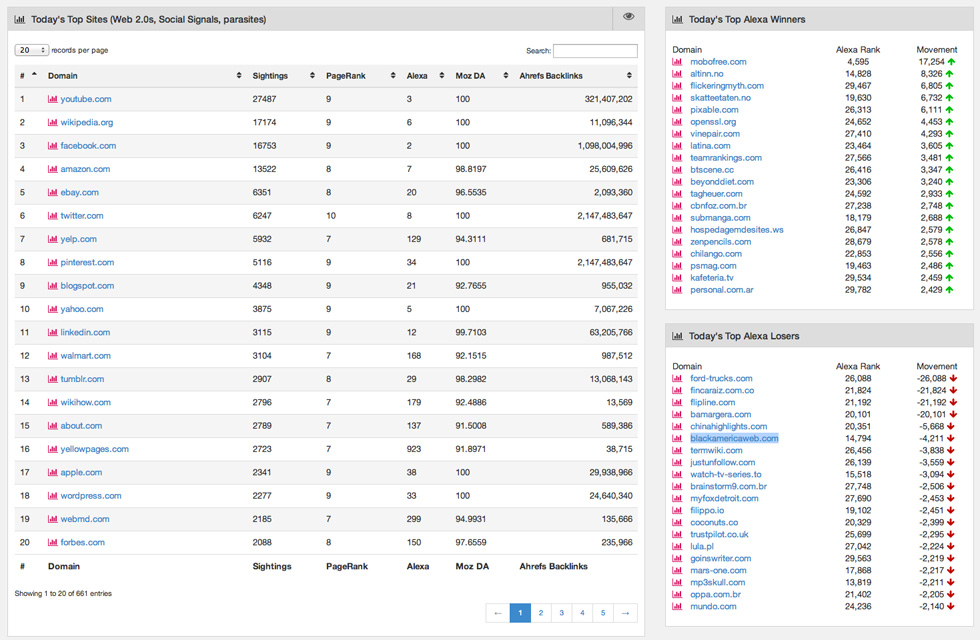Open the stats icon next to ebay.com

click(x=52, y=192)
